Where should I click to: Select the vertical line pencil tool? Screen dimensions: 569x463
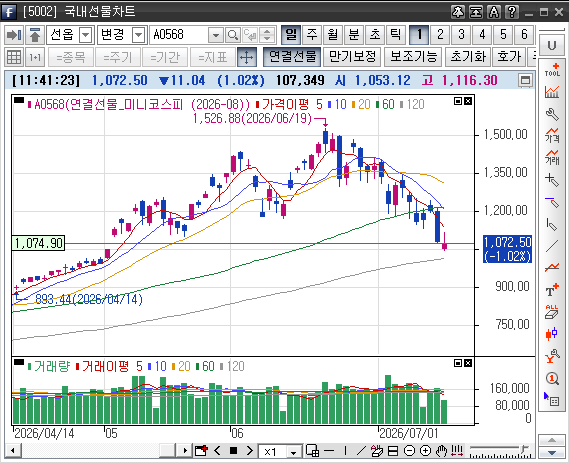(552, 224)
